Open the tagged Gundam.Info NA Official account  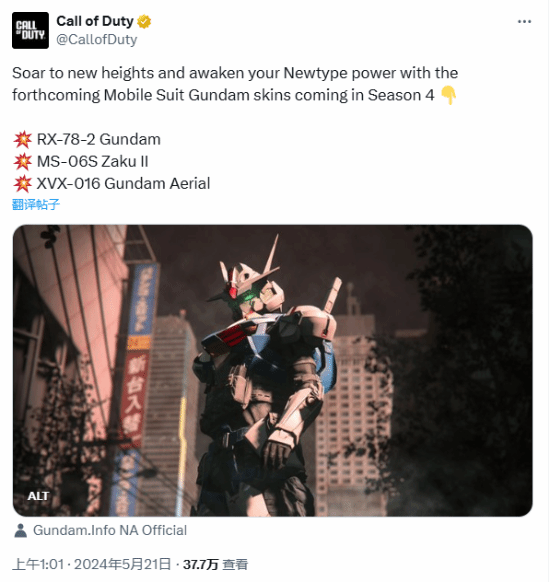(x=110, y=530)
